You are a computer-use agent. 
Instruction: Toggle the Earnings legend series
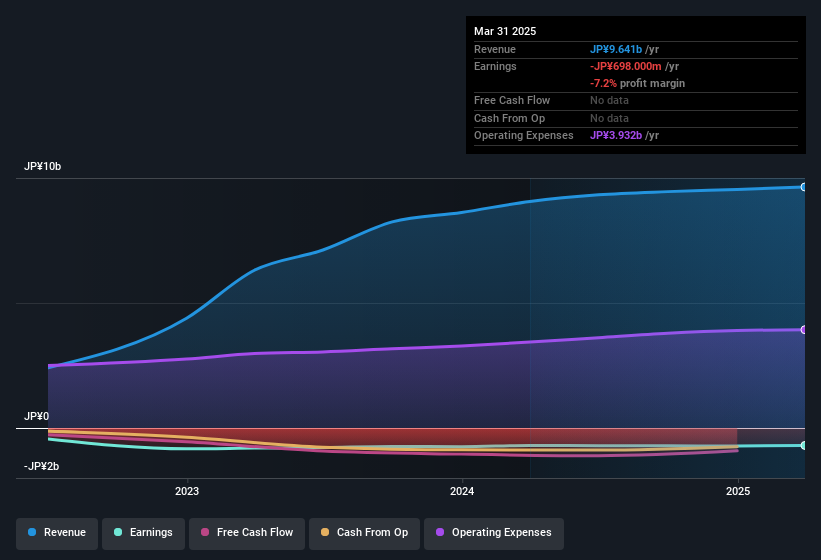coord(143,533)
